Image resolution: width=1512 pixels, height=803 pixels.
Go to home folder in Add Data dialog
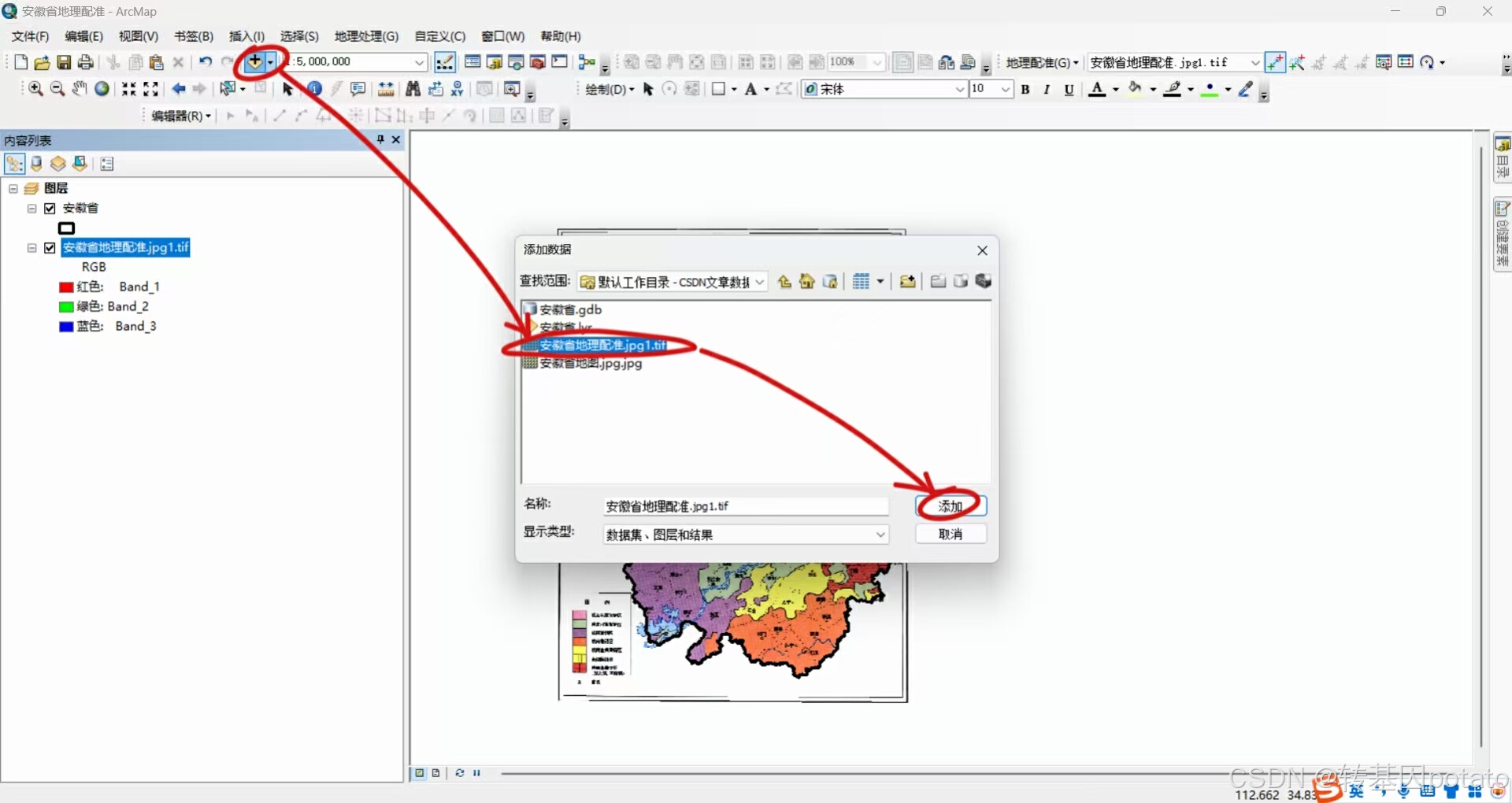click(807, 282)
